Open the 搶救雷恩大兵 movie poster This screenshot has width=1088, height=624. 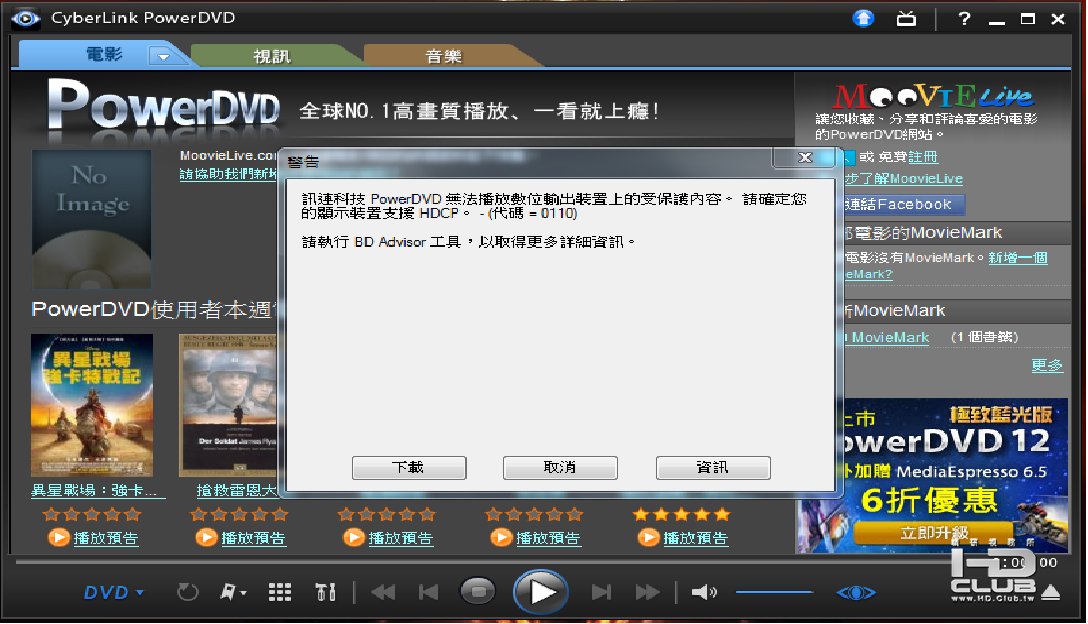coord(228,405)
